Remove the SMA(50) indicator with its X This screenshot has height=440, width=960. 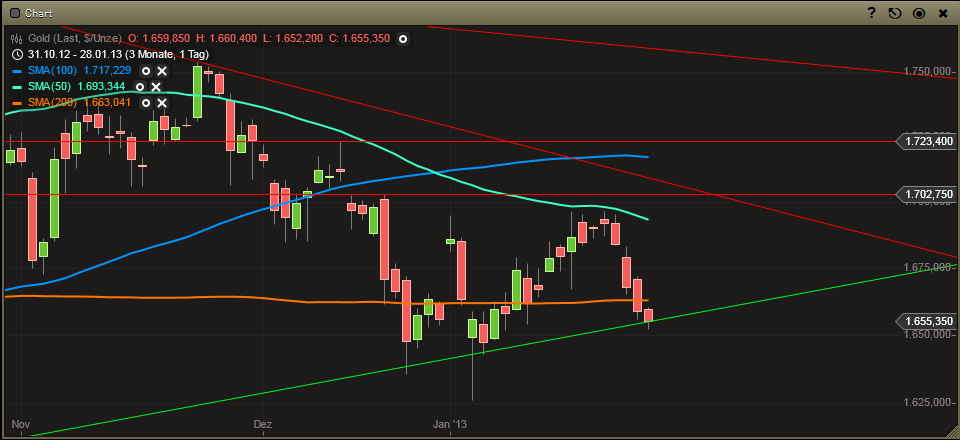tap(156, 86)
